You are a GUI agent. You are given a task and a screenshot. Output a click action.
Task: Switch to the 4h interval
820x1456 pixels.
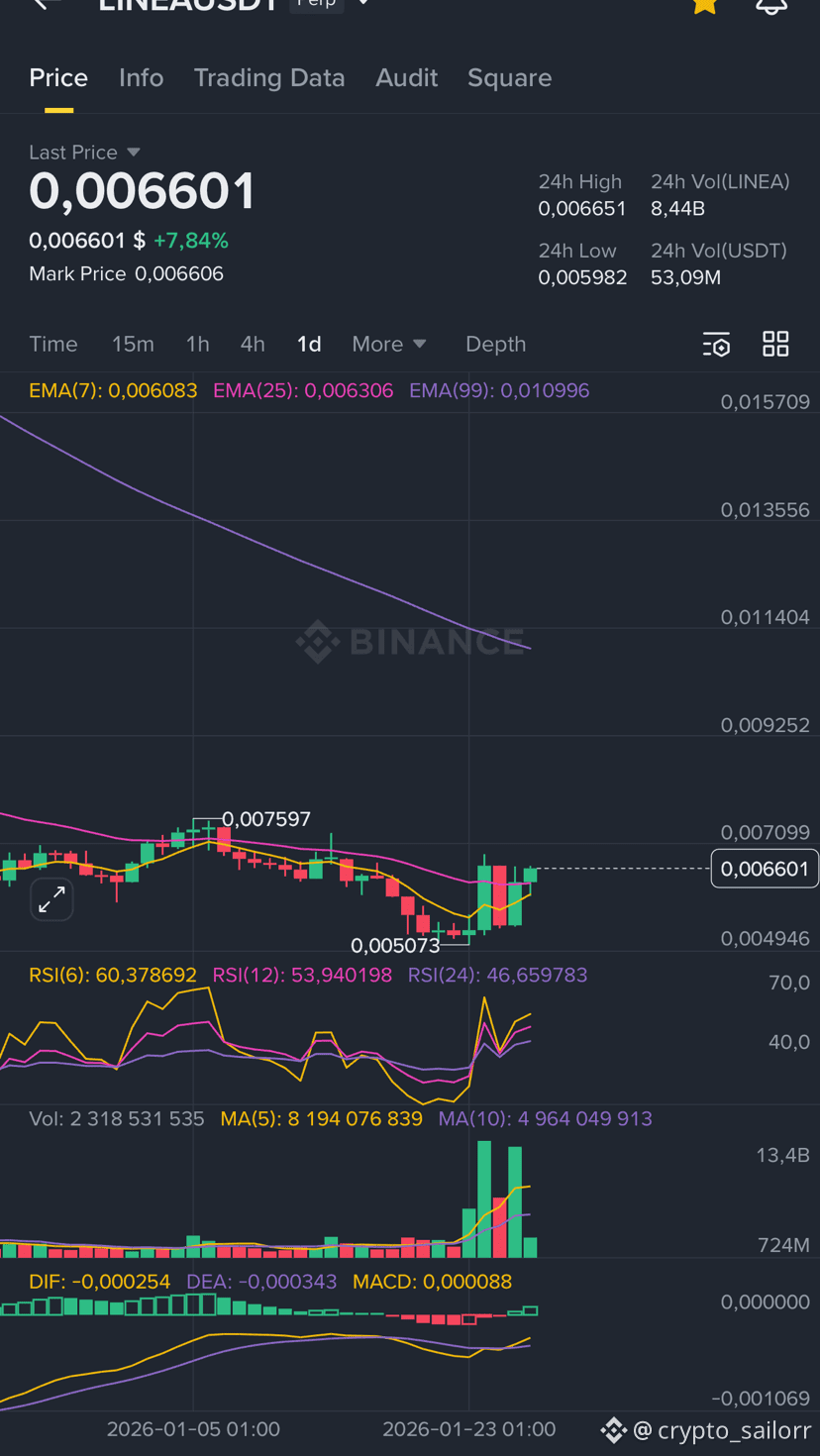(253, 344)
